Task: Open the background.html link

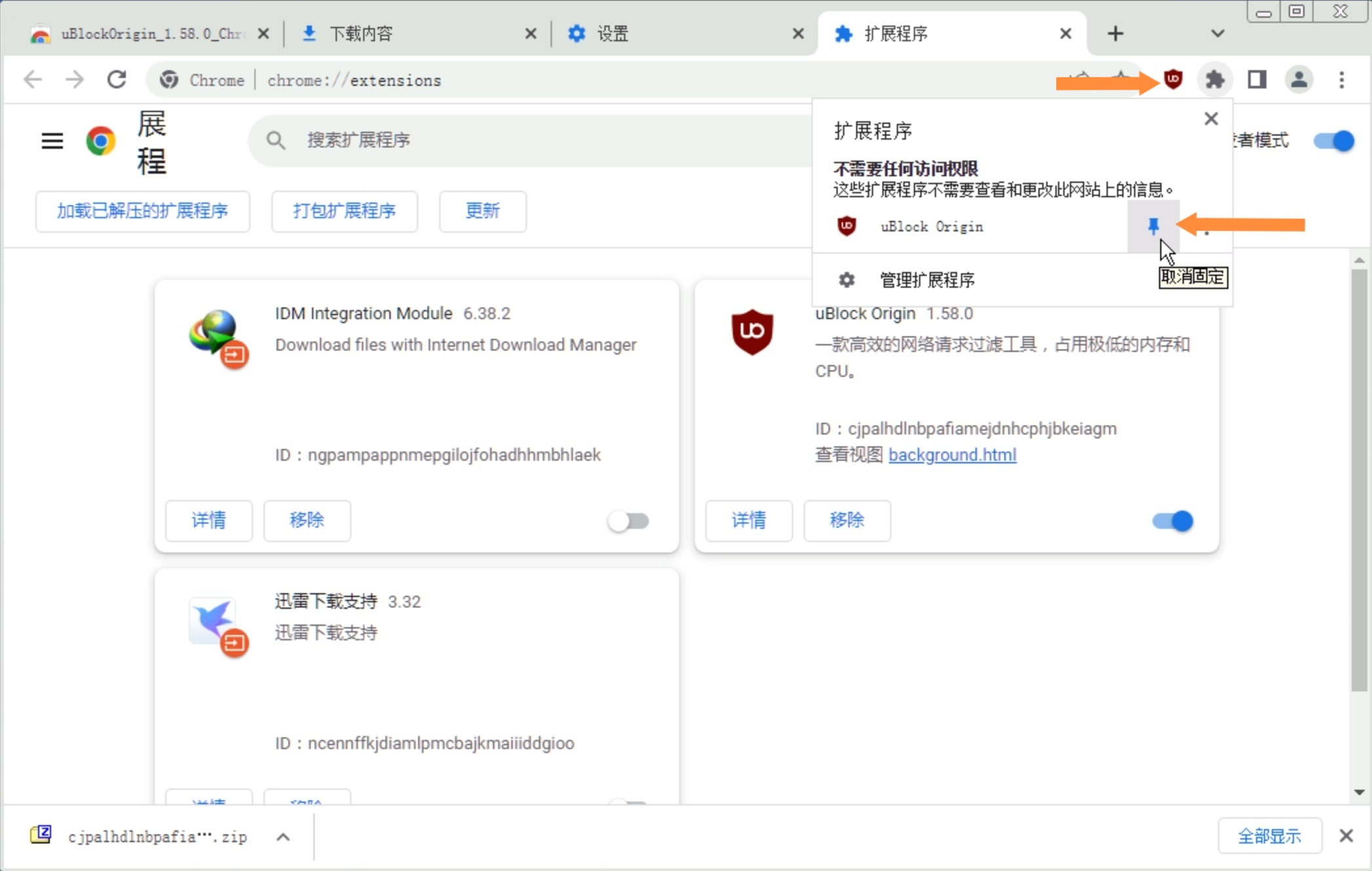Action: [x=952, y=455]
